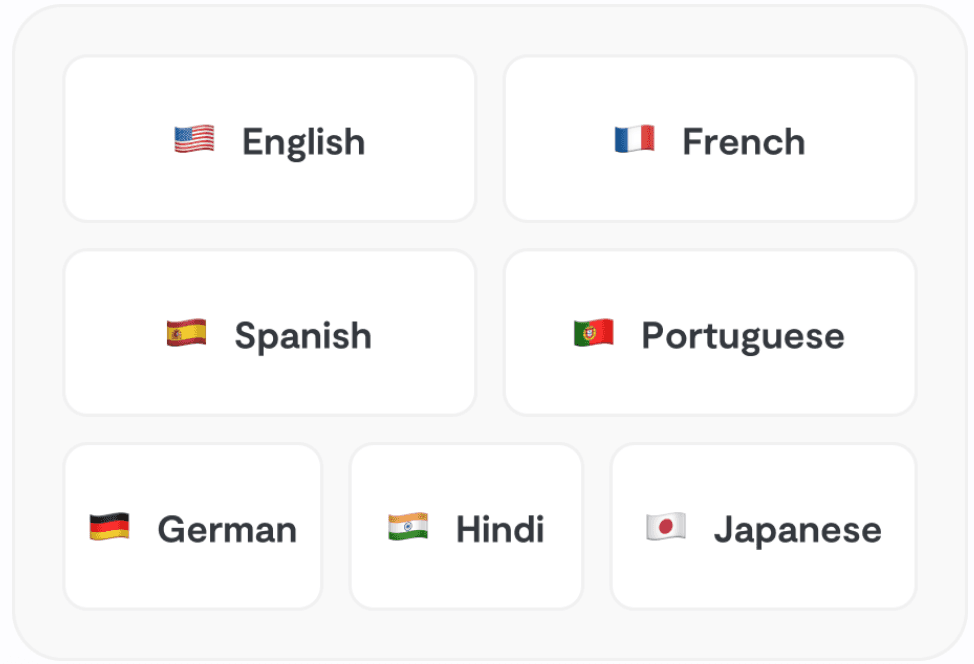Click the Spanish flag icon
Image resolution: width=974 pixels, height=664 pixels.
[186, 333]
